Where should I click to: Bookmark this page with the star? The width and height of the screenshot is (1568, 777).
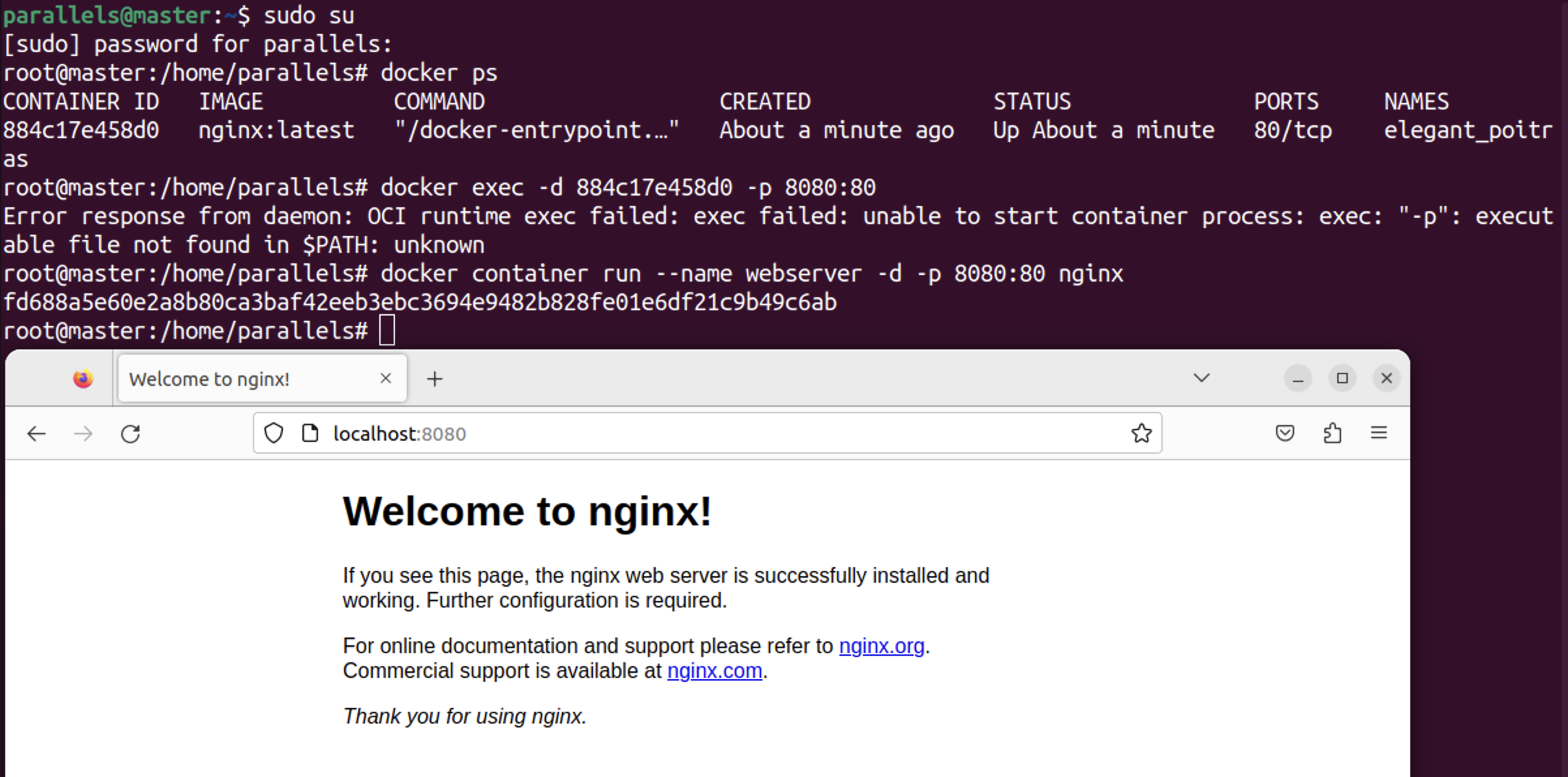(x=1141, y=433)
